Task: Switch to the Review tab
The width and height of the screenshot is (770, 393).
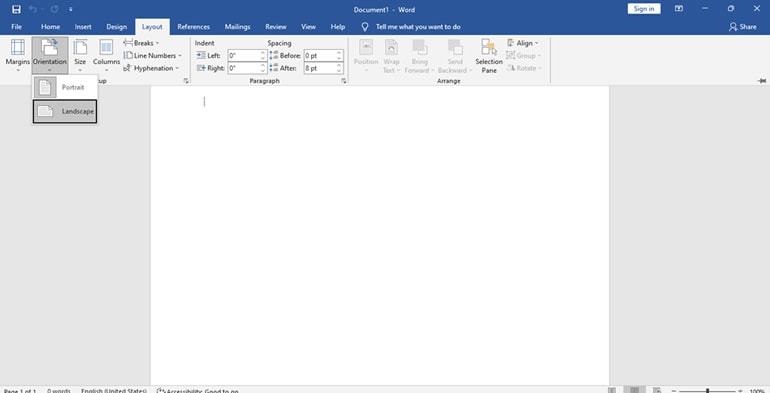Action: (275, 27)
